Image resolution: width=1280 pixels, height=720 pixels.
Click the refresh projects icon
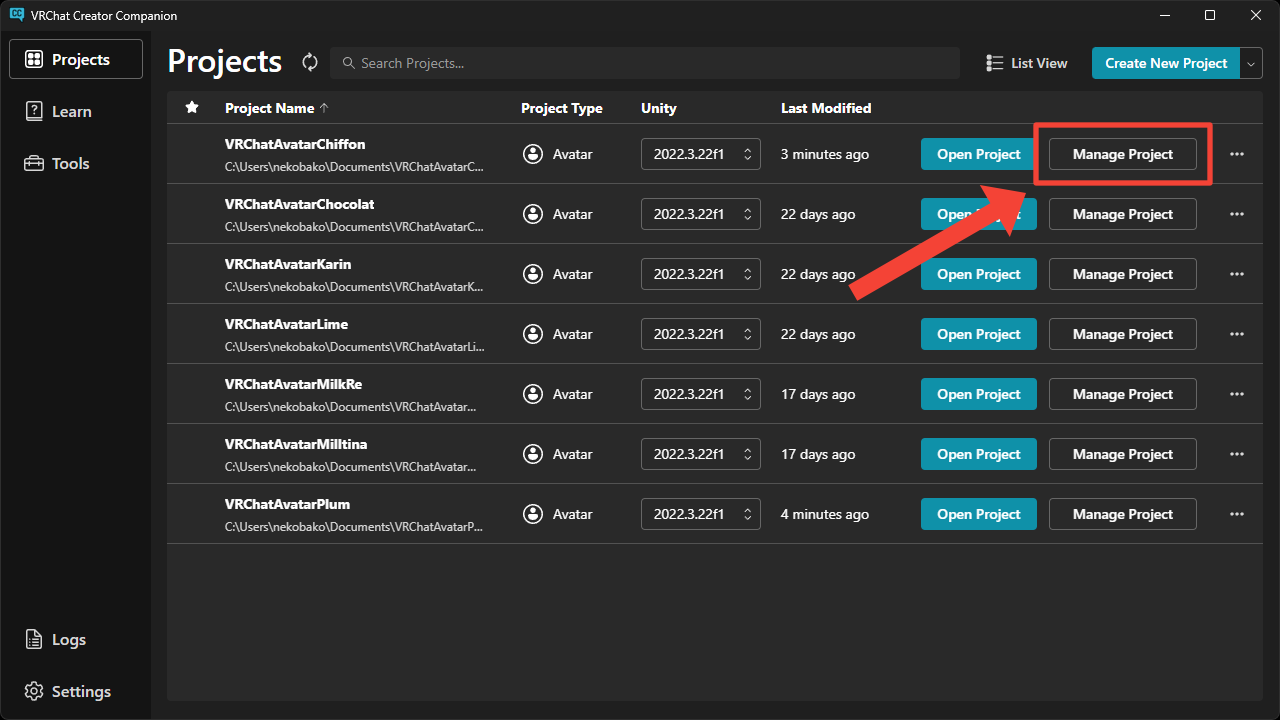pyautogui.click(x=310, y=63)
